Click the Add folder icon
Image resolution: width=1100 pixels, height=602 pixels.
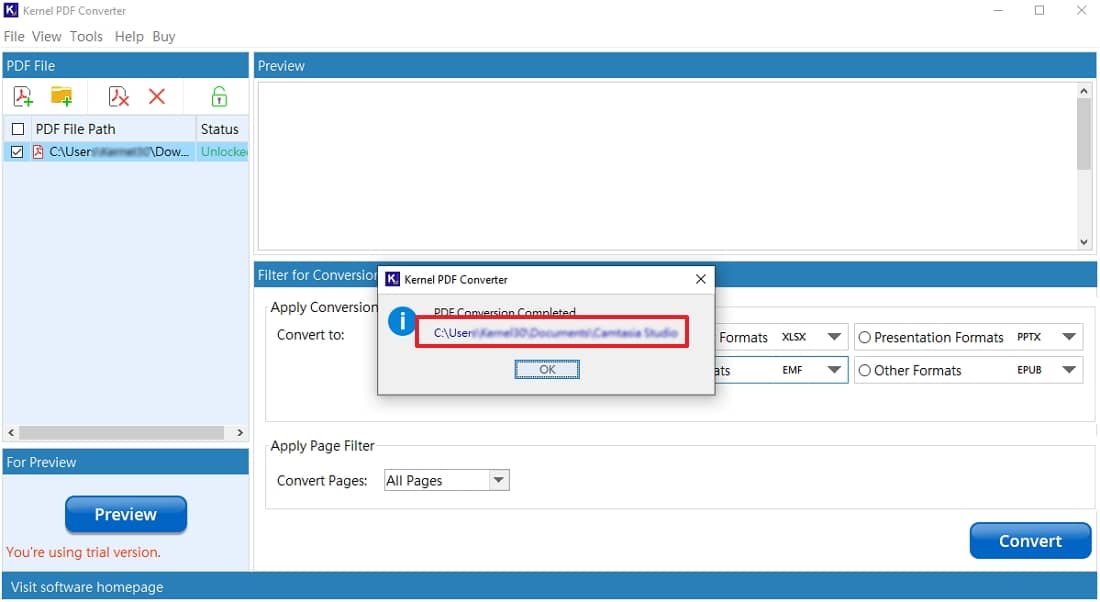(x=62, y=96)
